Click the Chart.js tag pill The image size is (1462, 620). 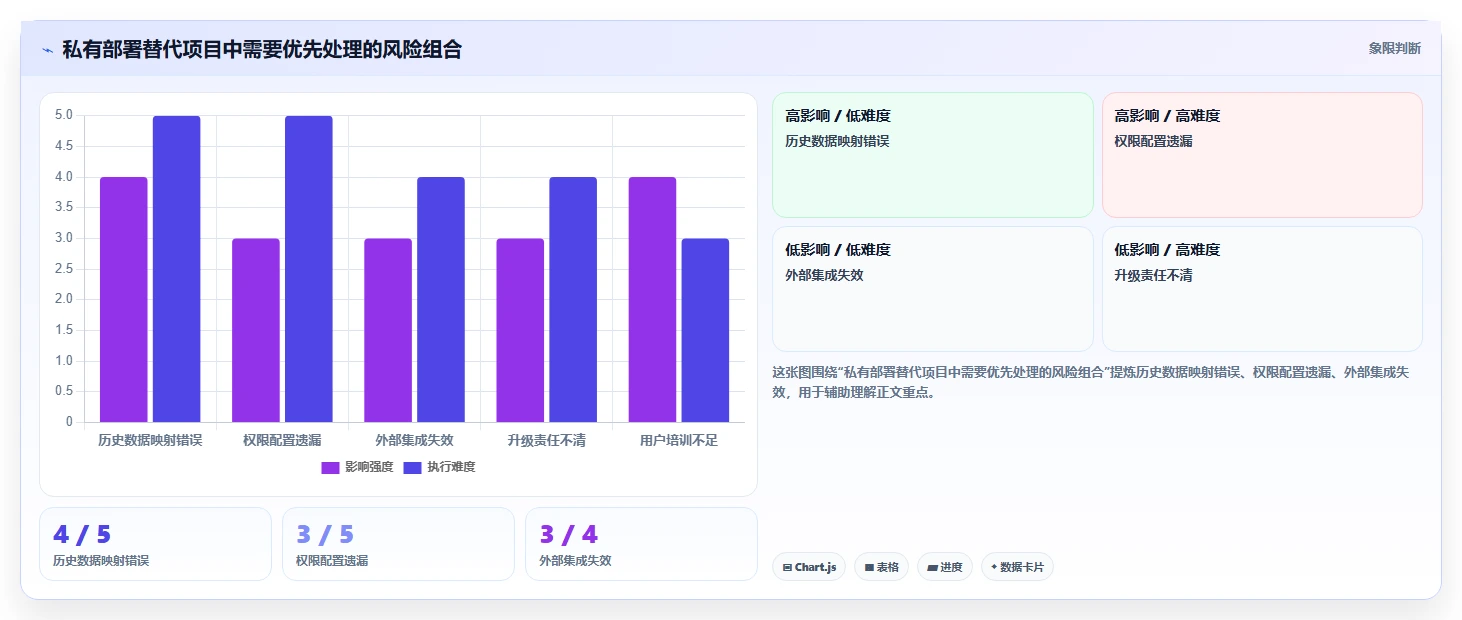(809, 567)
